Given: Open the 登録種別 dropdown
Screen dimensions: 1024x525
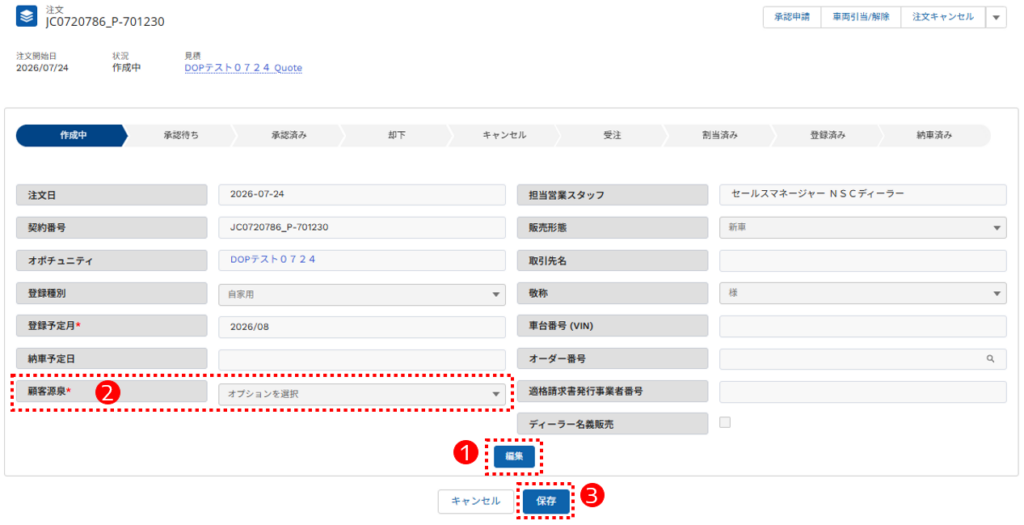Looking at the screenshot, I should click(x=362, y=294).
